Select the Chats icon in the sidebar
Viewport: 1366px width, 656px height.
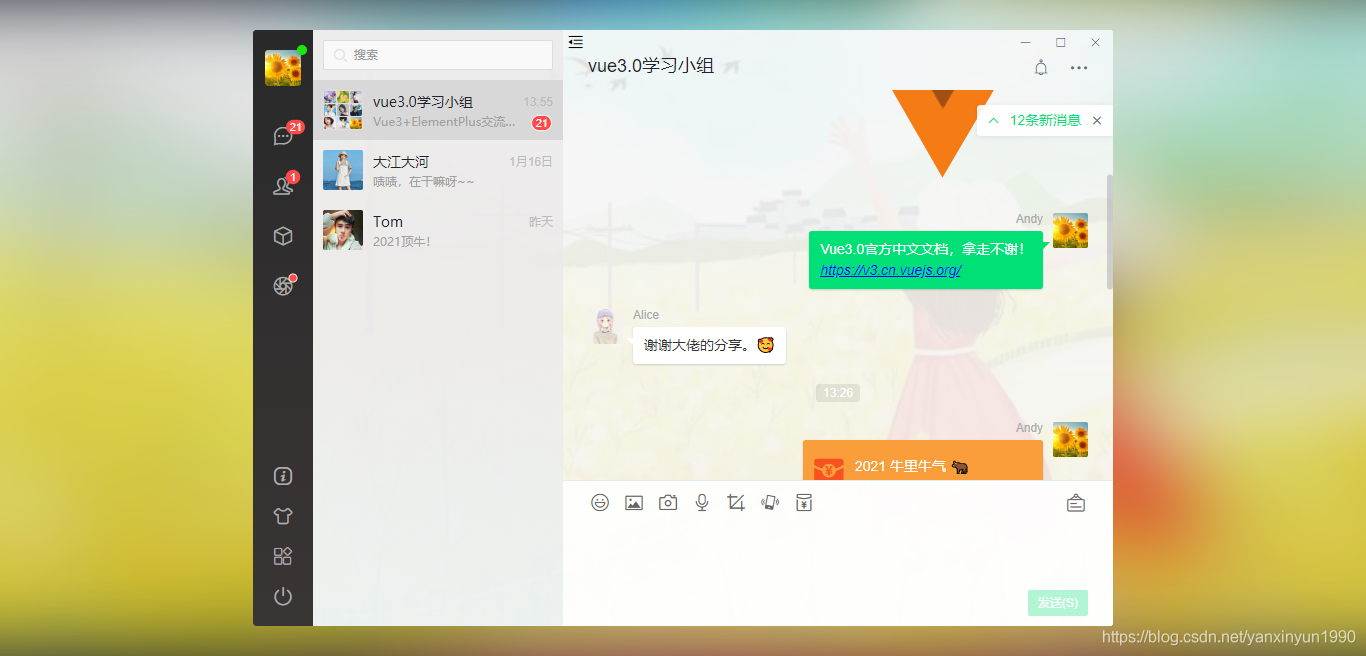(x=283, y=134)
